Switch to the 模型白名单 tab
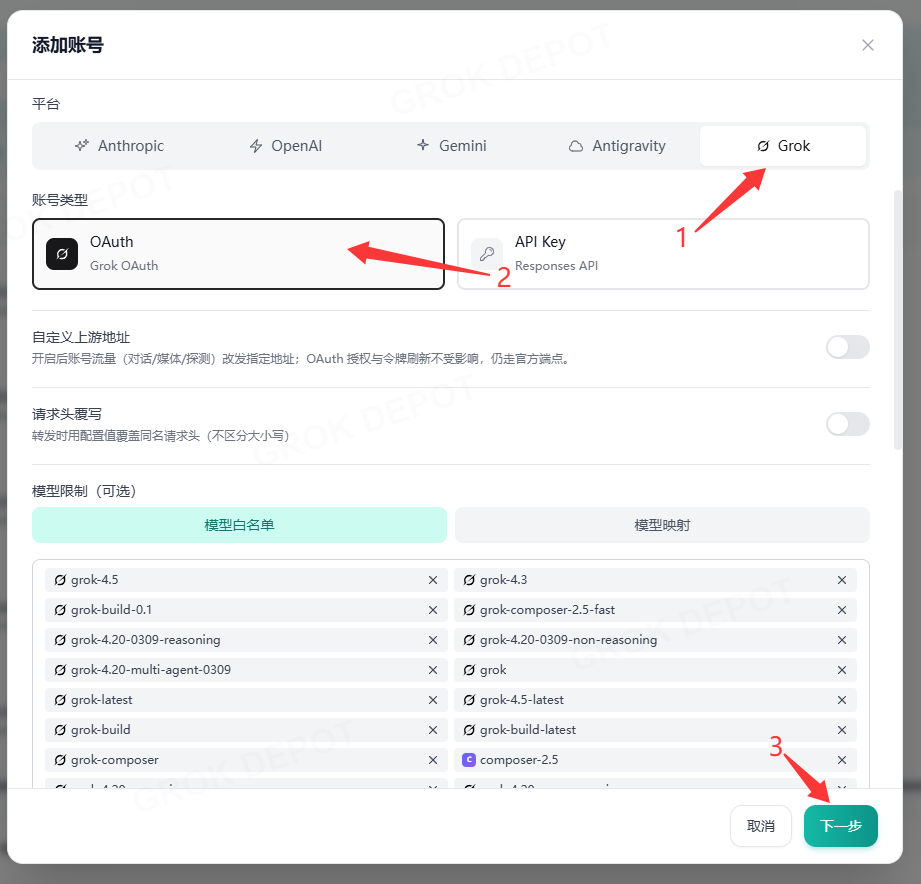Viewport: 921px width, 884px height. point(239,525)
